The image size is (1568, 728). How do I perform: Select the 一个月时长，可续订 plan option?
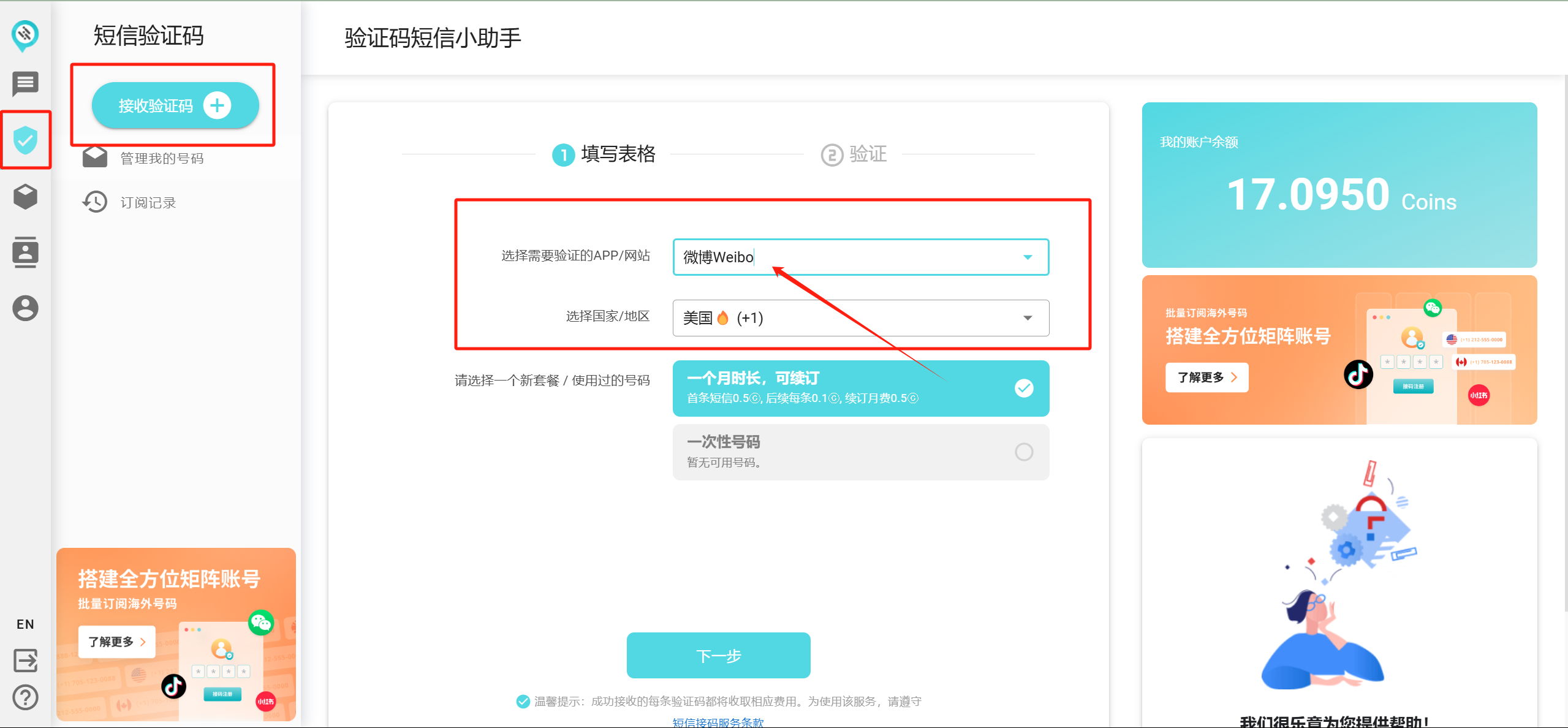click(x=861, y=389)
